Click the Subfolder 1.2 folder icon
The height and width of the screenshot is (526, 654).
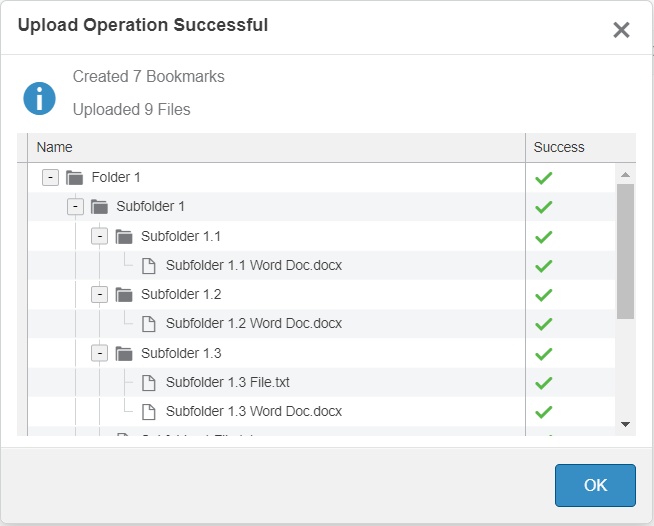[x=124, y=295]
